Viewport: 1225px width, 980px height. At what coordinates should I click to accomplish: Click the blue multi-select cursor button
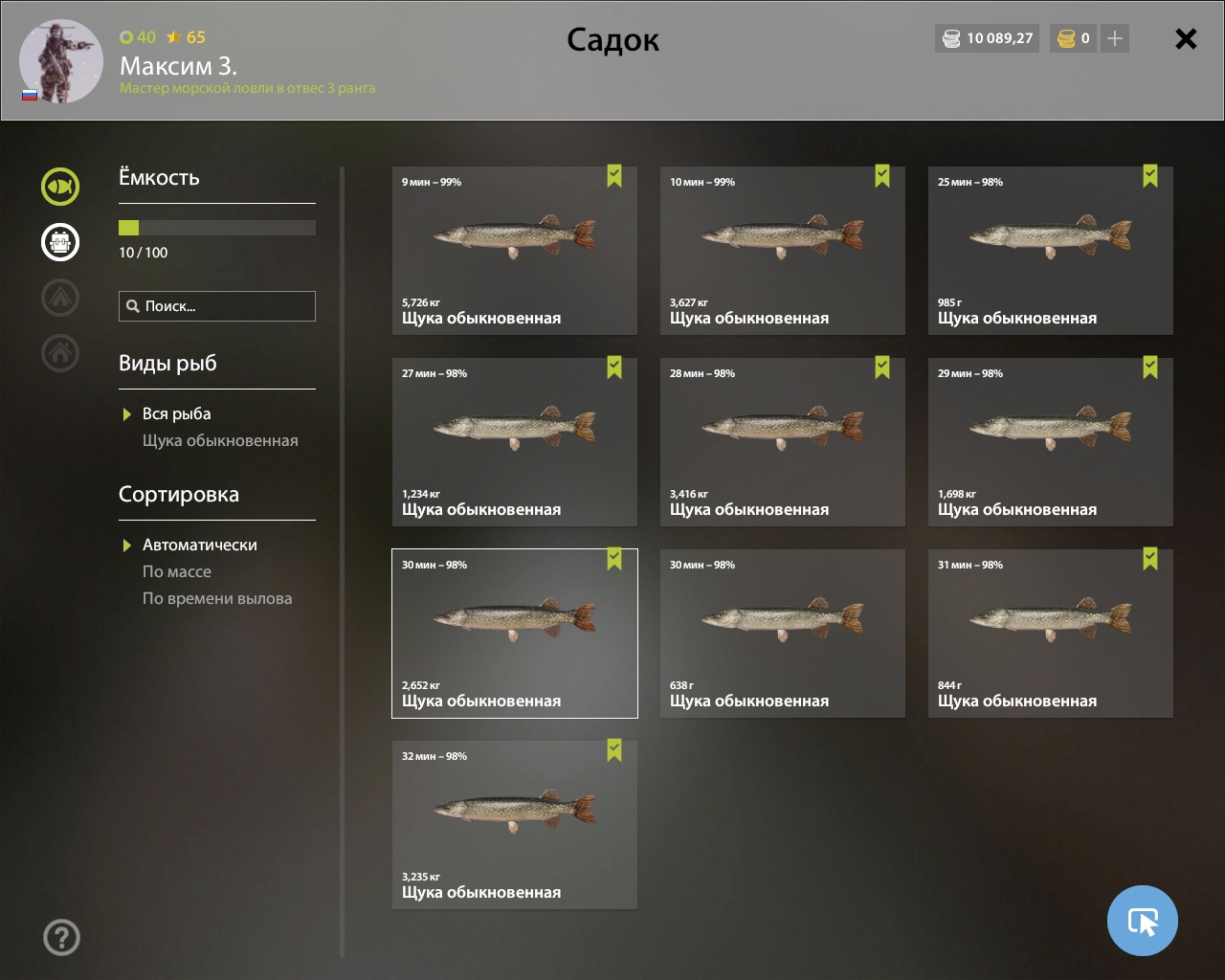(x=1143, y=921)
